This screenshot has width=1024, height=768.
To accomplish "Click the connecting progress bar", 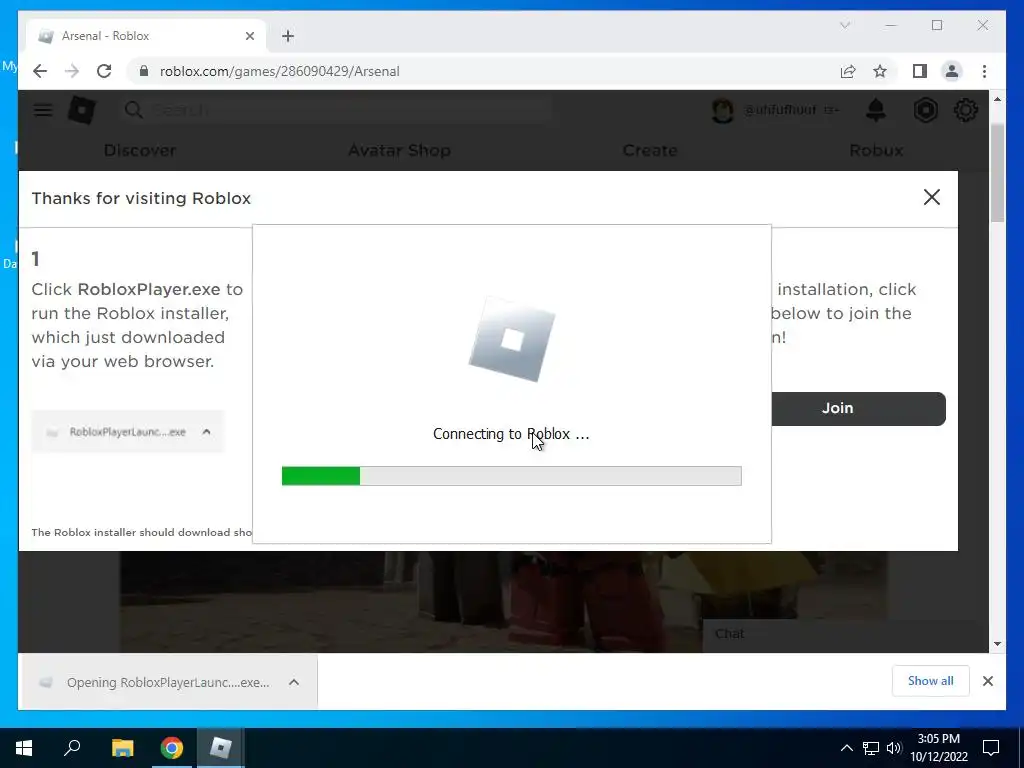I will coord(511,475).
